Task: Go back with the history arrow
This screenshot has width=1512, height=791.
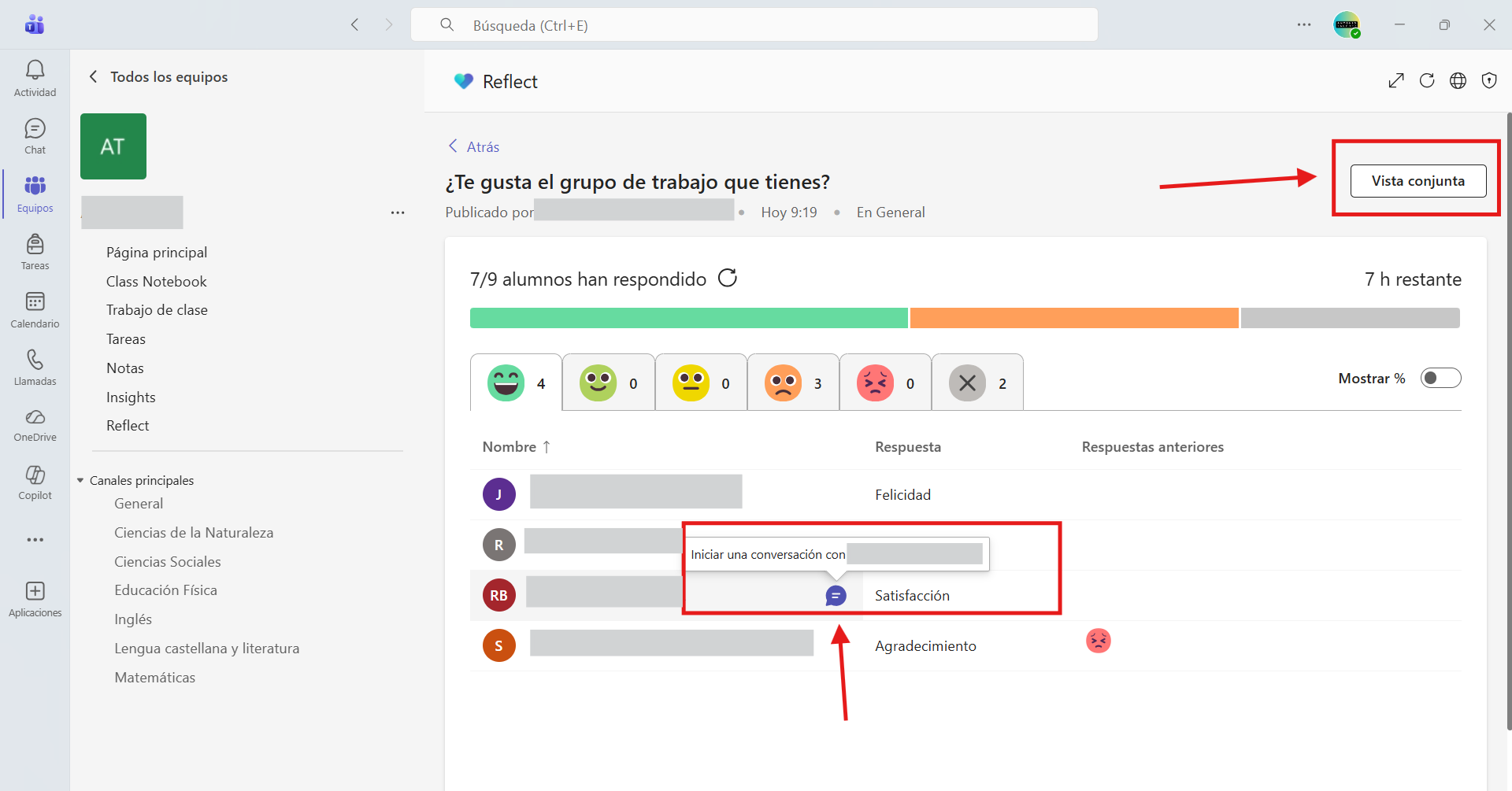Action: pyautogui.click(x=355, y=24)
